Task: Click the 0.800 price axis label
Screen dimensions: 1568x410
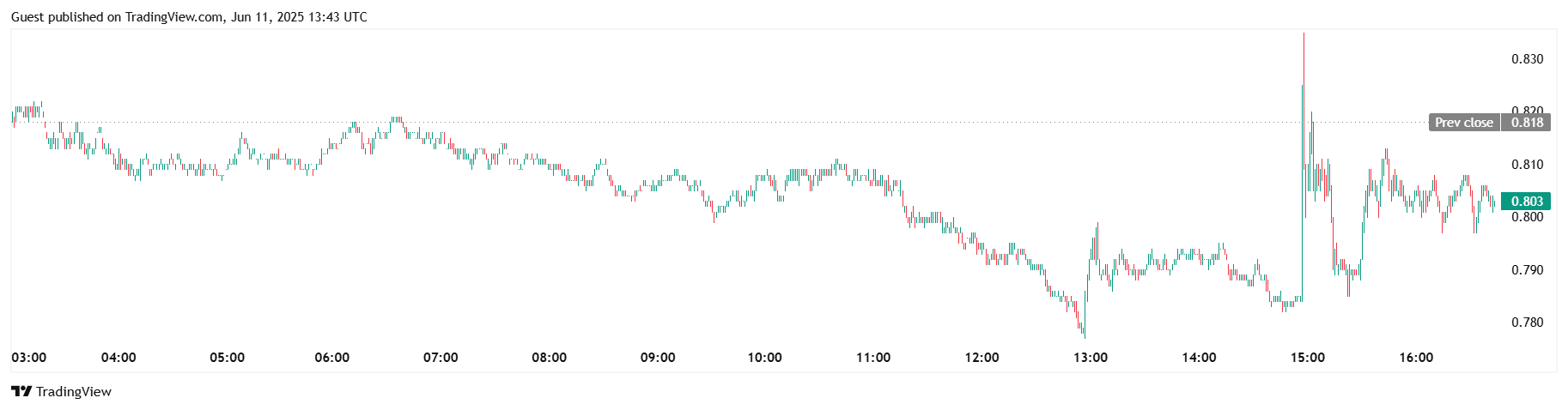Action: point(1527,217)
